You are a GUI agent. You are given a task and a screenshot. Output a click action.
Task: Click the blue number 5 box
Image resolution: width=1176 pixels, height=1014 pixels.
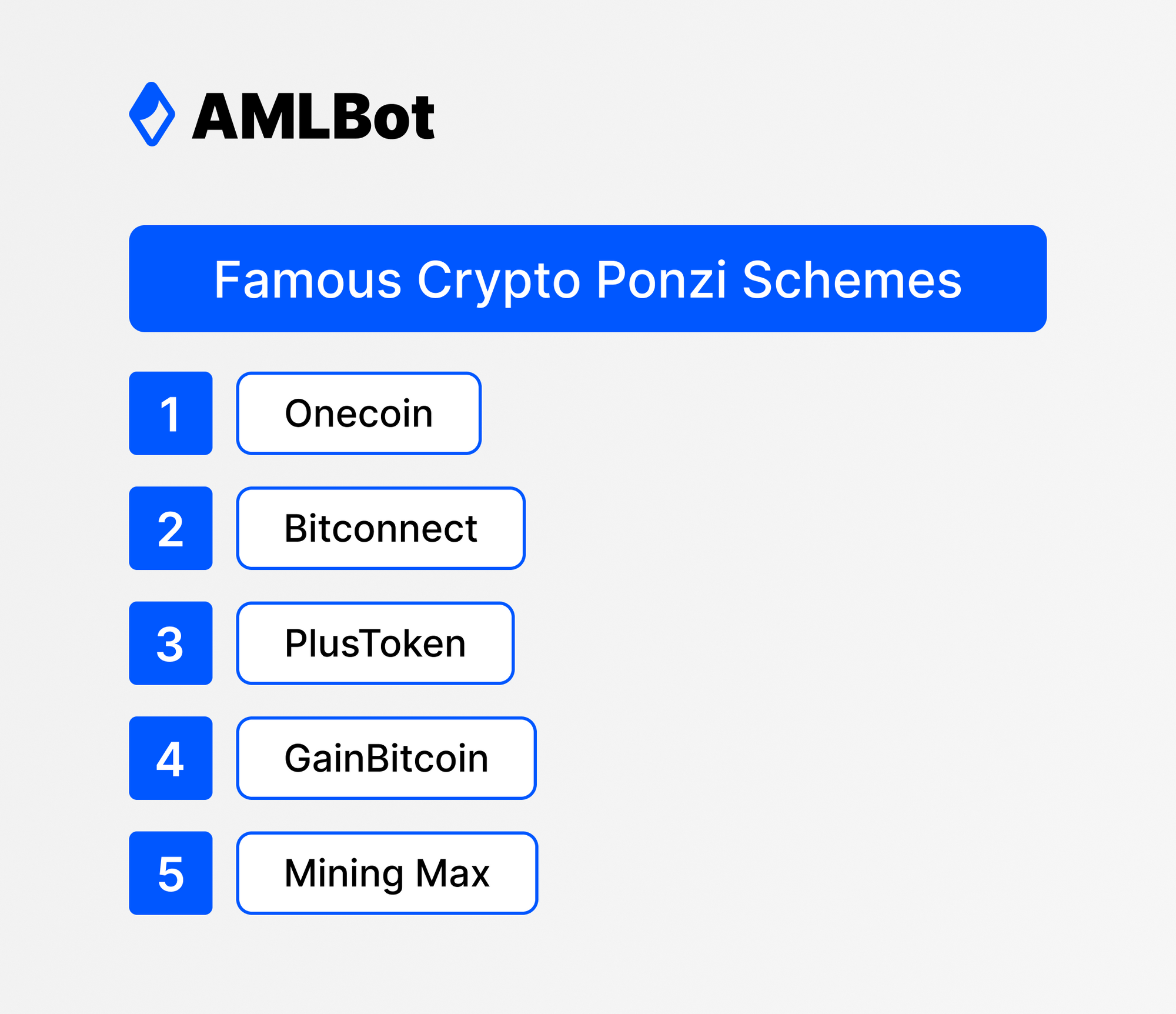click(171, 873)
